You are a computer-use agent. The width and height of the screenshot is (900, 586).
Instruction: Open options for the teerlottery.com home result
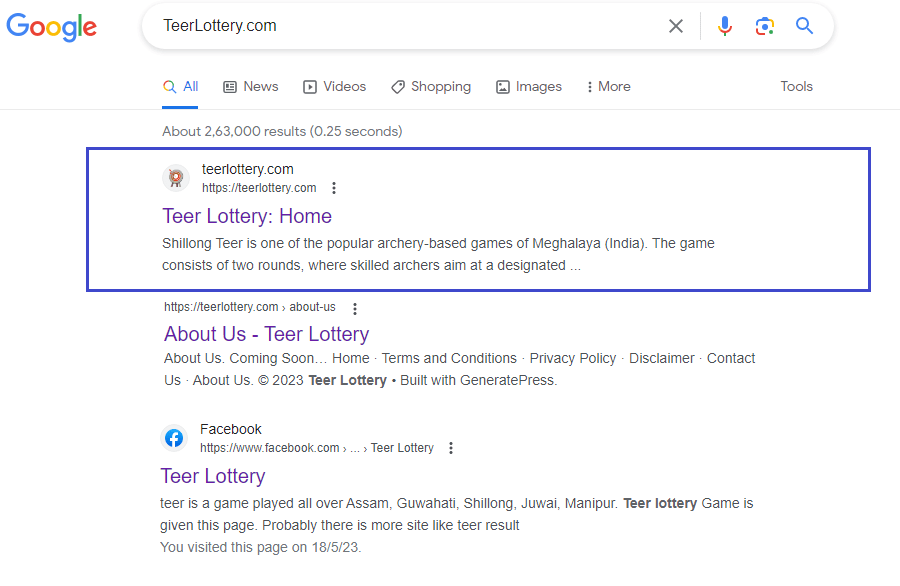tap(334, 188)
